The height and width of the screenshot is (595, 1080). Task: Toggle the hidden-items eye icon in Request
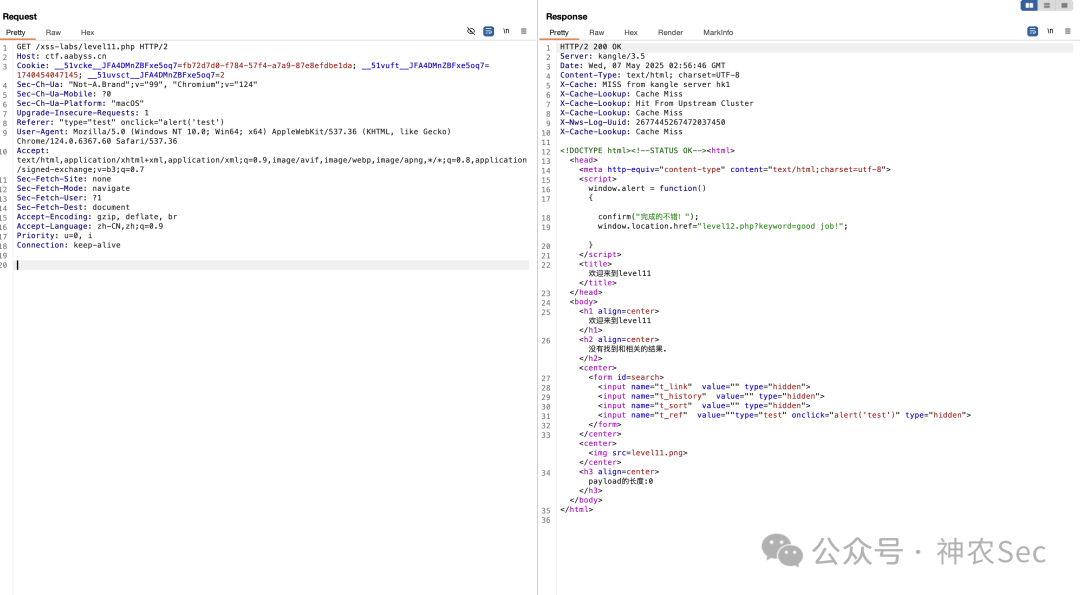pos(471,31)
